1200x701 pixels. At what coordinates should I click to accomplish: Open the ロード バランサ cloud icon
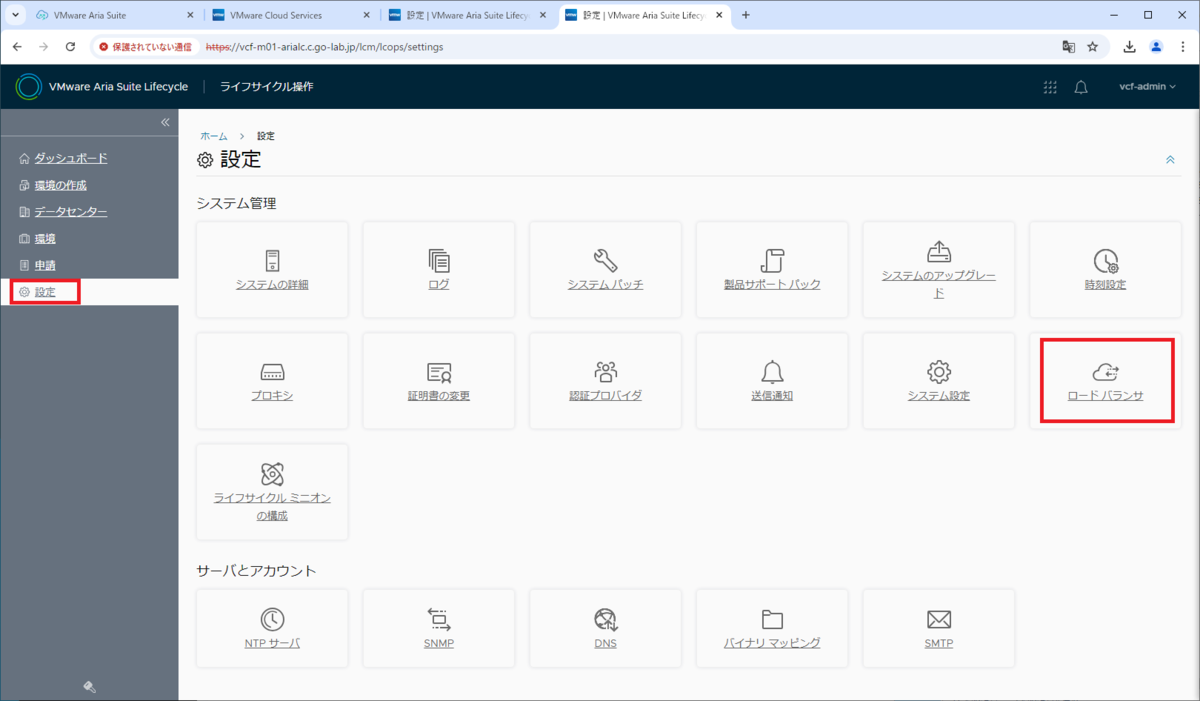[x=1105, y=372]
